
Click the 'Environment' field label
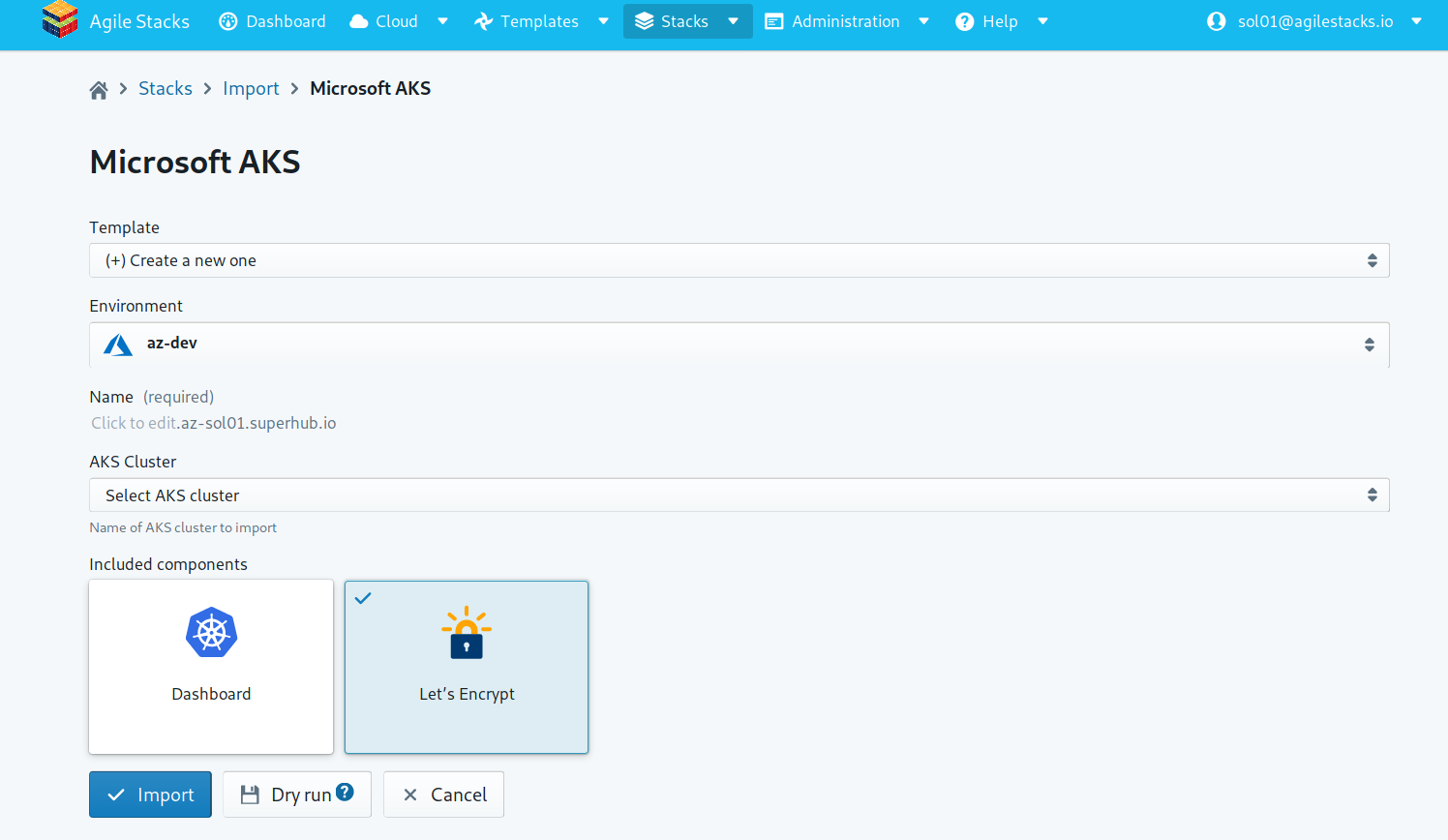pyautogui.click(x=136, y=306)
